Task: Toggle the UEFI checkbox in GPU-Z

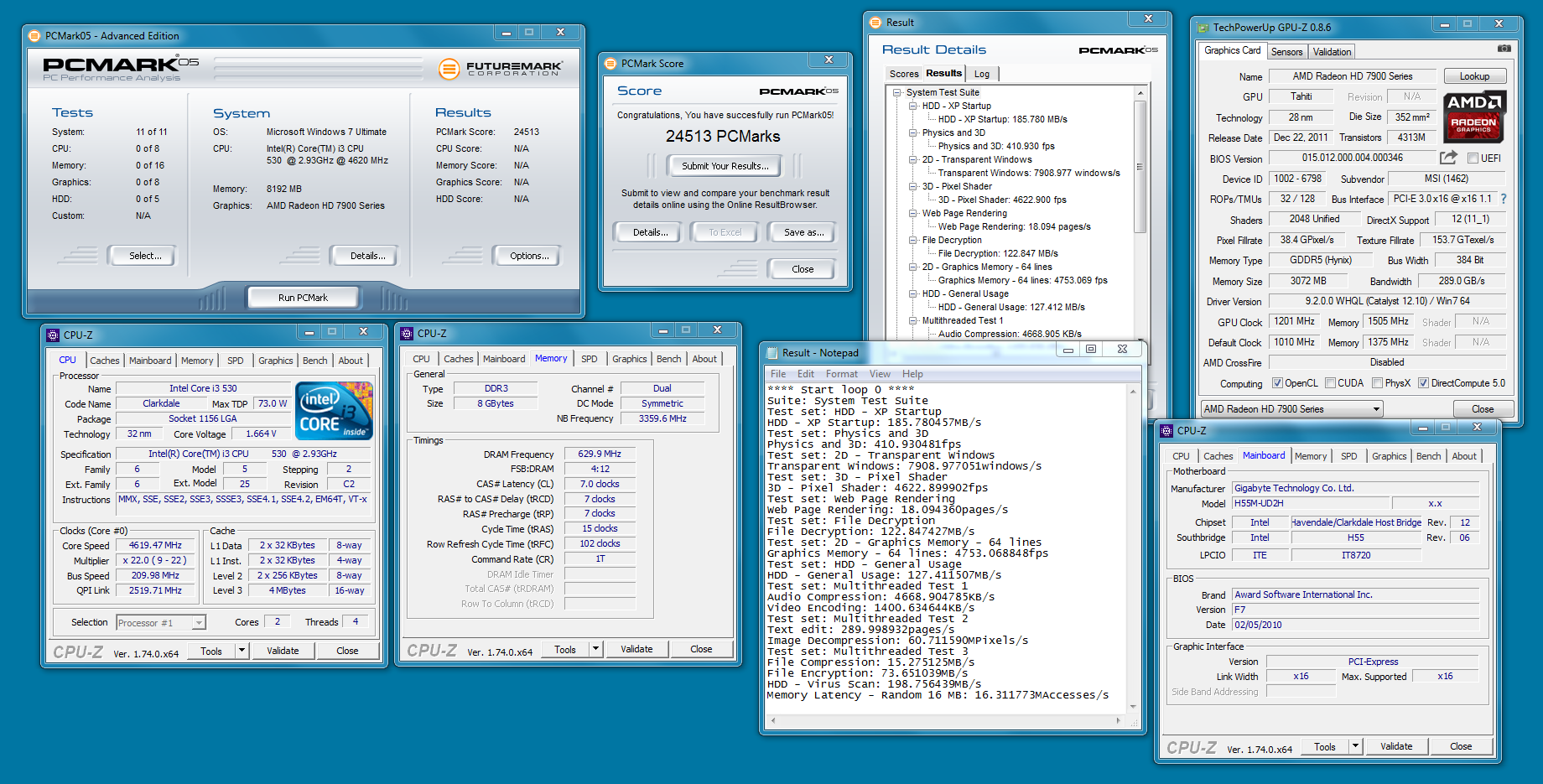Action: pos(1473,158)
